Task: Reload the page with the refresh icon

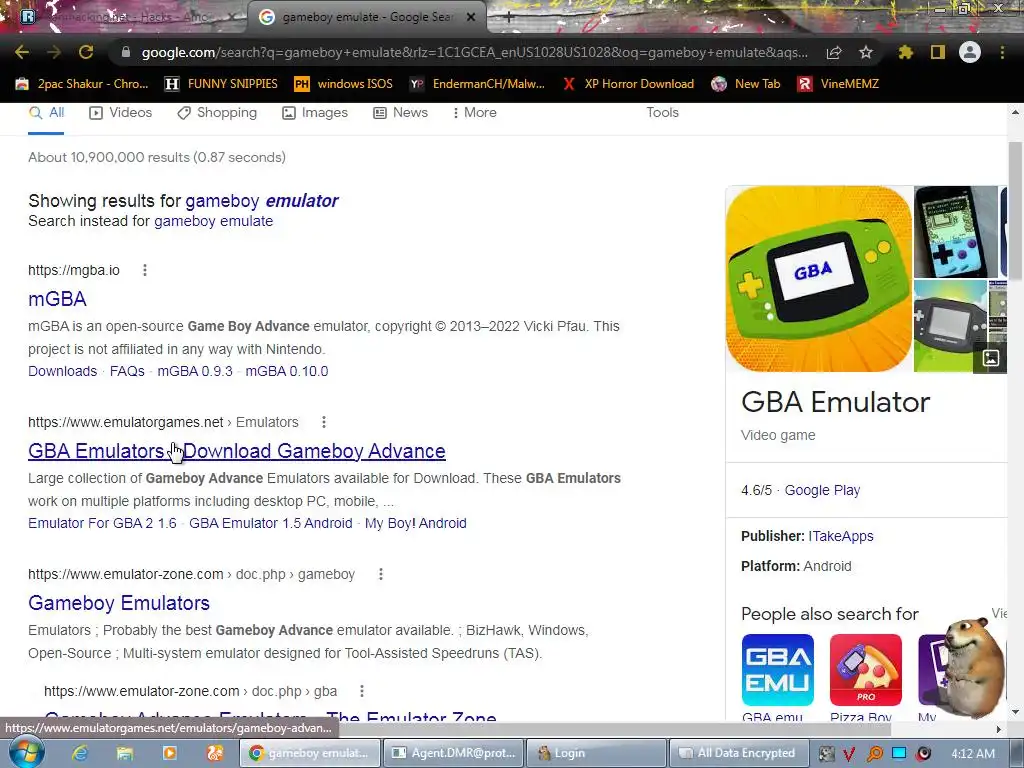Action: tap(86, 52)
